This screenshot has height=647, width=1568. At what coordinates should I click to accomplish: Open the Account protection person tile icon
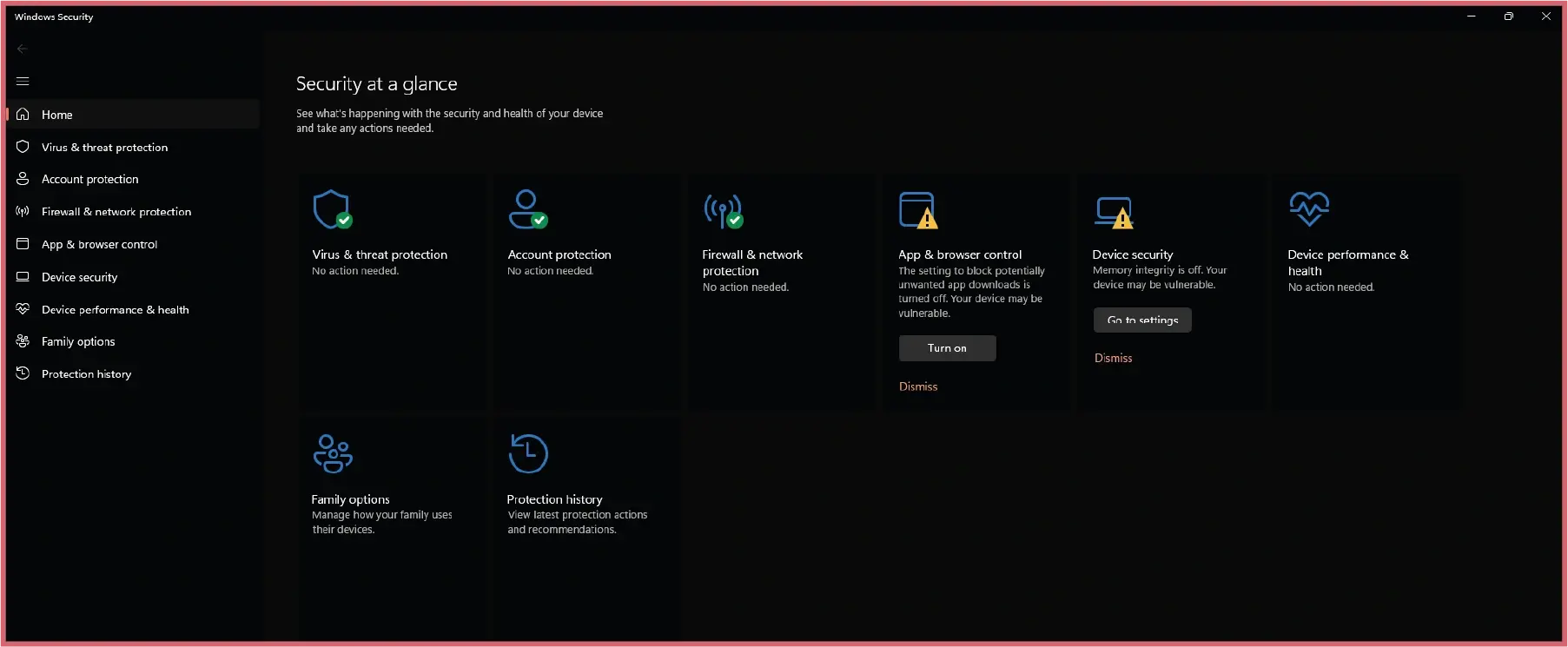pyautogui.click(x=528, y=209)
